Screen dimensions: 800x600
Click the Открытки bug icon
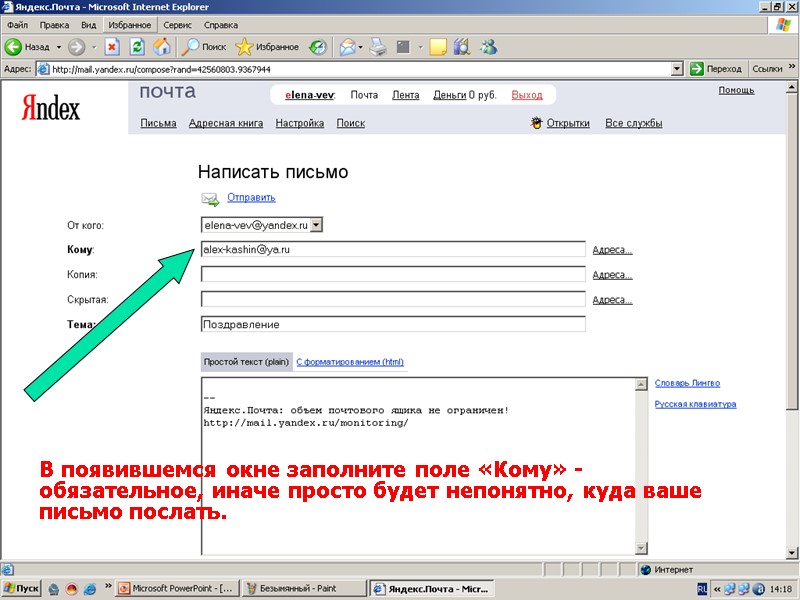[536, 123]
